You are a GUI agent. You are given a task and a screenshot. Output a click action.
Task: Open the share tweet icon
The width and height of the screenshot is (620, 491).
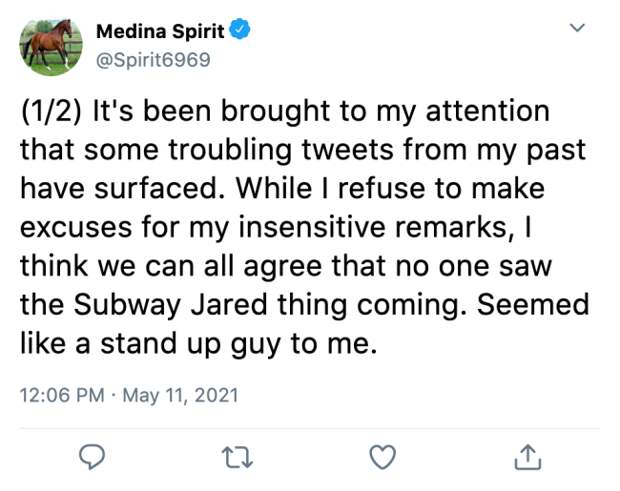526,457
